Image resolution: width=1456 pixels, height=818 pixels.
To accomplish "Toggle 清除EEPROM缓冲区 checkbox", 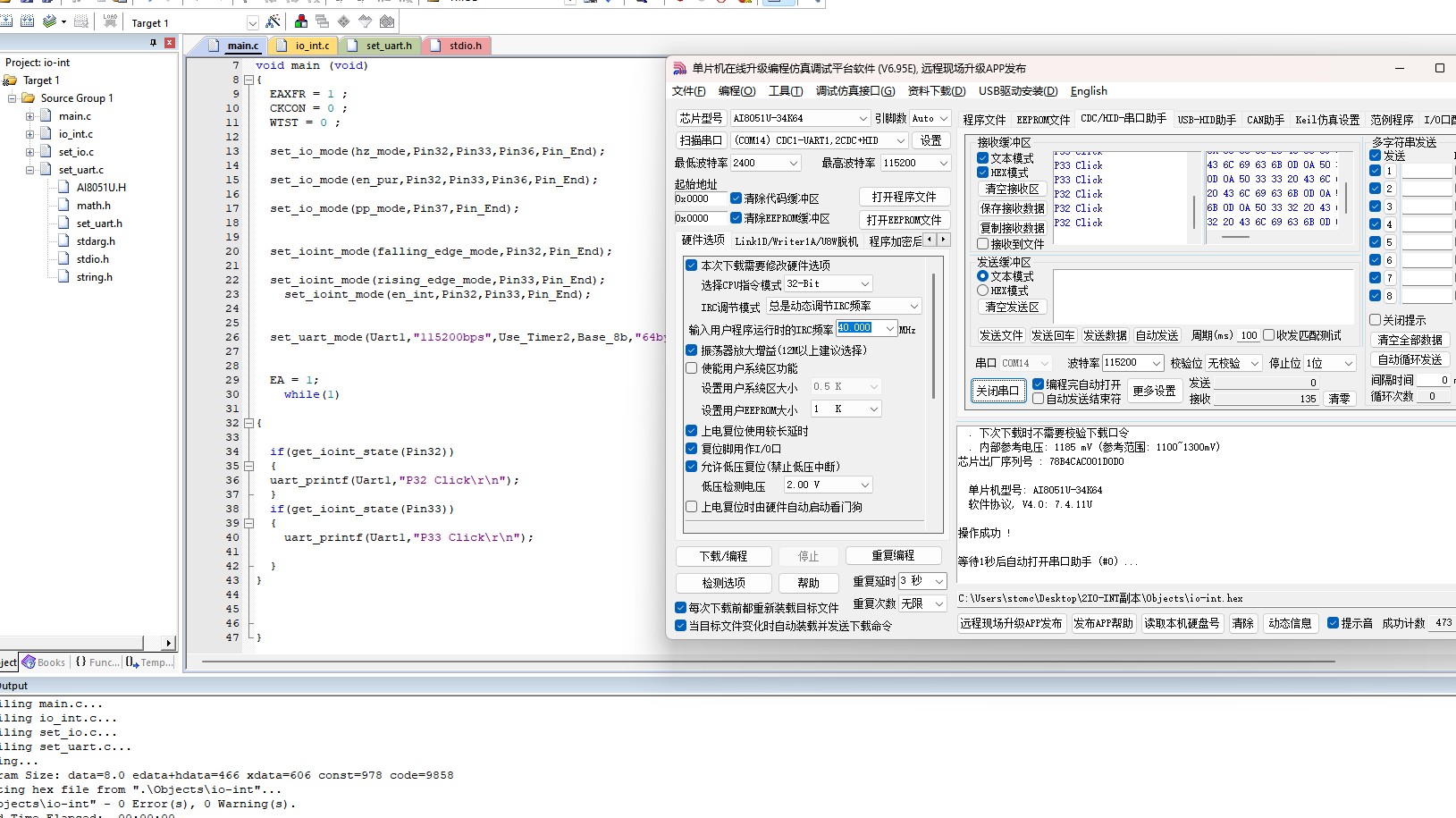I will (x=736, y=218).
